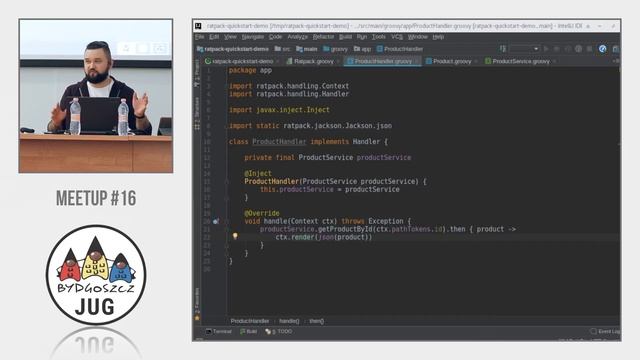Close the ProductService.groovy tab
640x360 pixels.
[x=554, y=61]
